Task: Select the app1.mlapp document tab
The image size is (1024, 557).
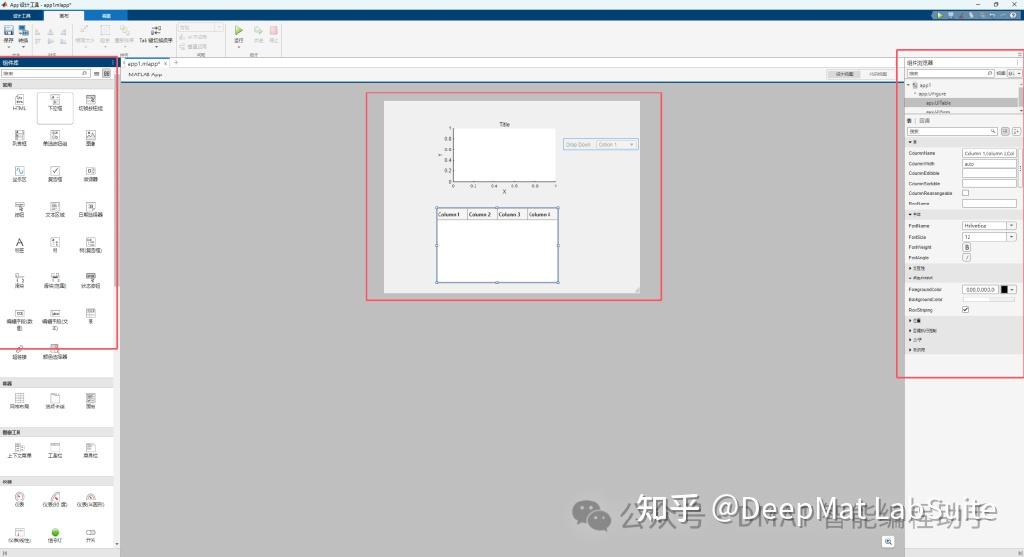Action: [144, 63]
